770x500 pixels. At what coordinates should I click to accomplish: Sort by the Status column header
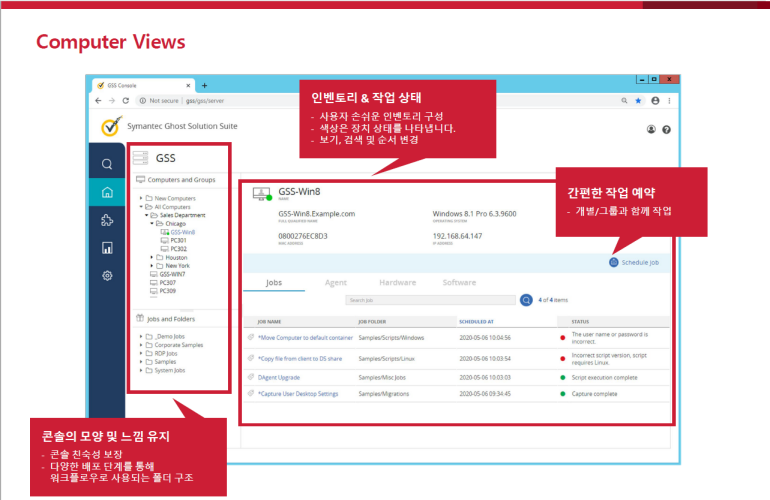(x=580, y=322)
